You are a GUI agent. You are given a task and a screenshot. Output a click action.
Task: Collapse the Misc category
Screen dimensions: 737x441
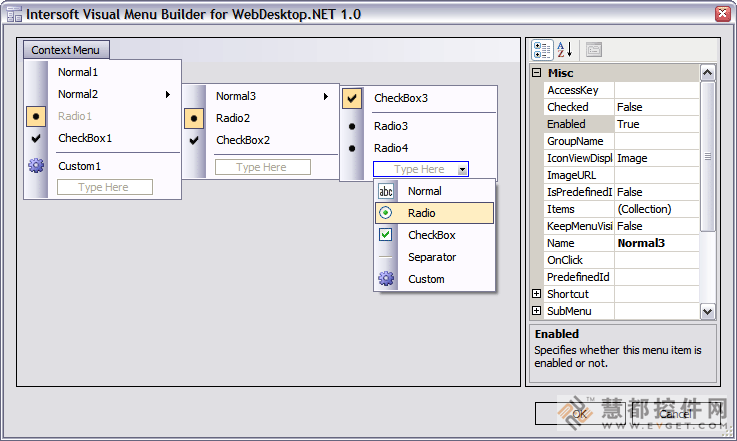pos(536,73)
